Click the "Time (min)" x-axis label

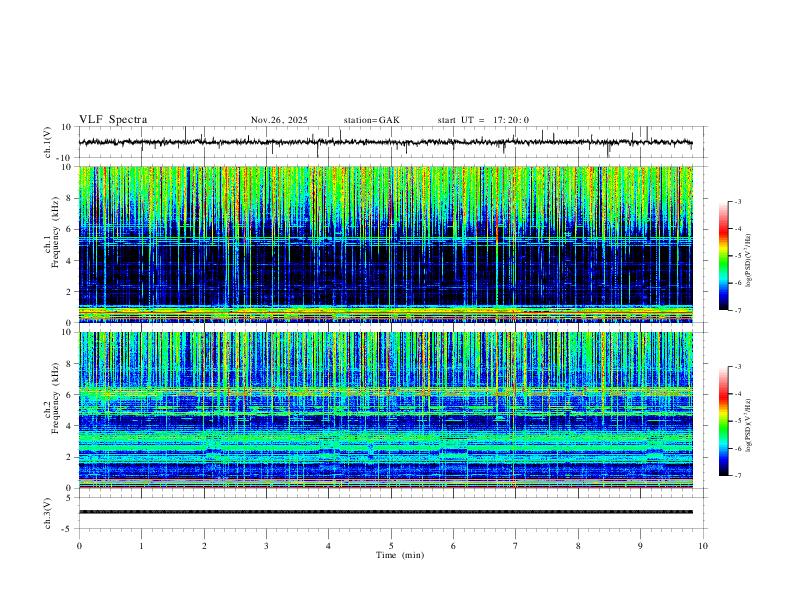pos(400,555)
